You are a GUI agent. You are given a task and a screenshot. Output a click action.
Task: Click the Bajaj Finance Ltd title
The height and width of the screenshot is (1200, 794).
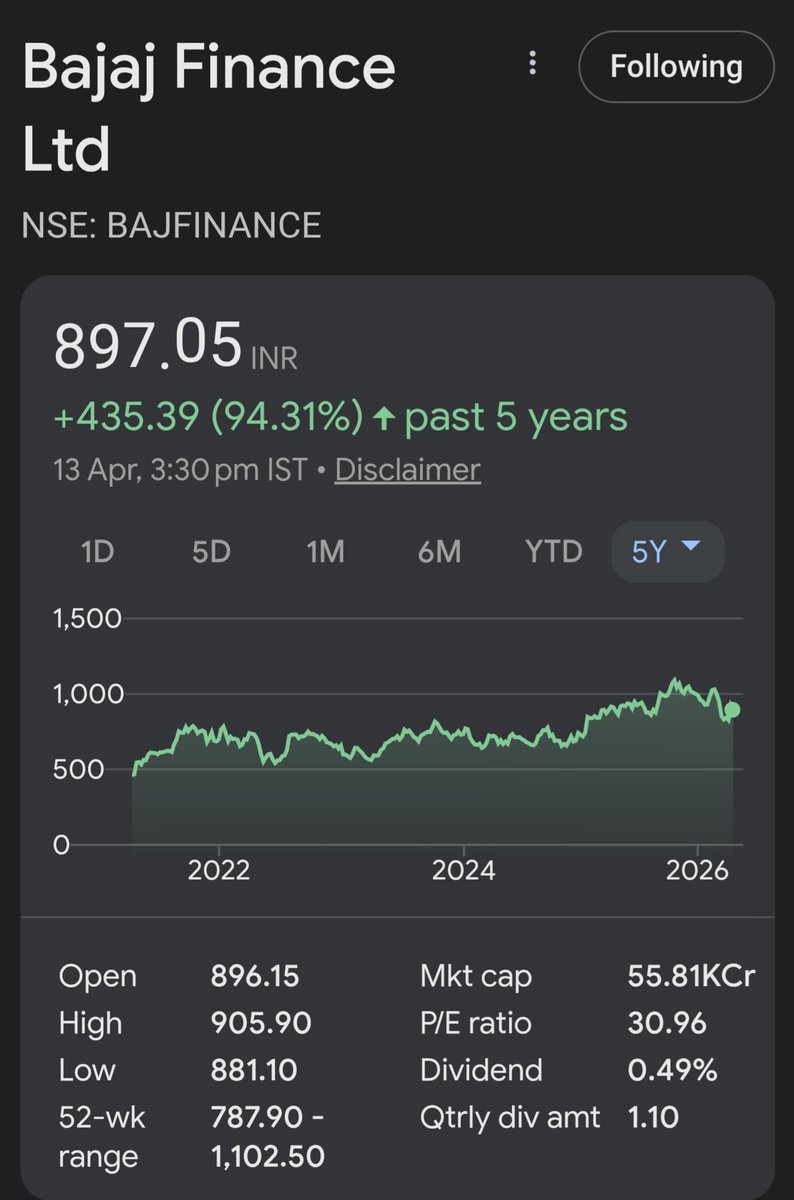click(209, 108)
